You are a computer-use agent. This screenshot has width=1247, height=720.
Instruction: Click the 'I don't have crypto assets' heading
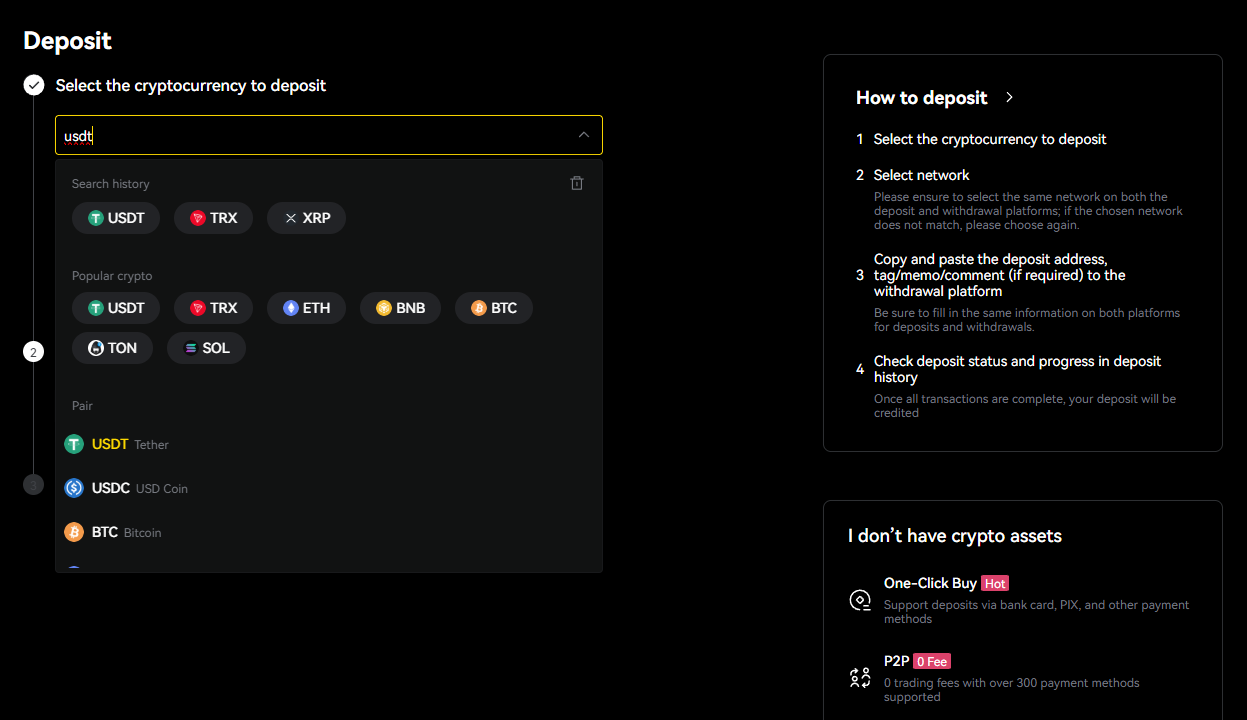[955, 536]
